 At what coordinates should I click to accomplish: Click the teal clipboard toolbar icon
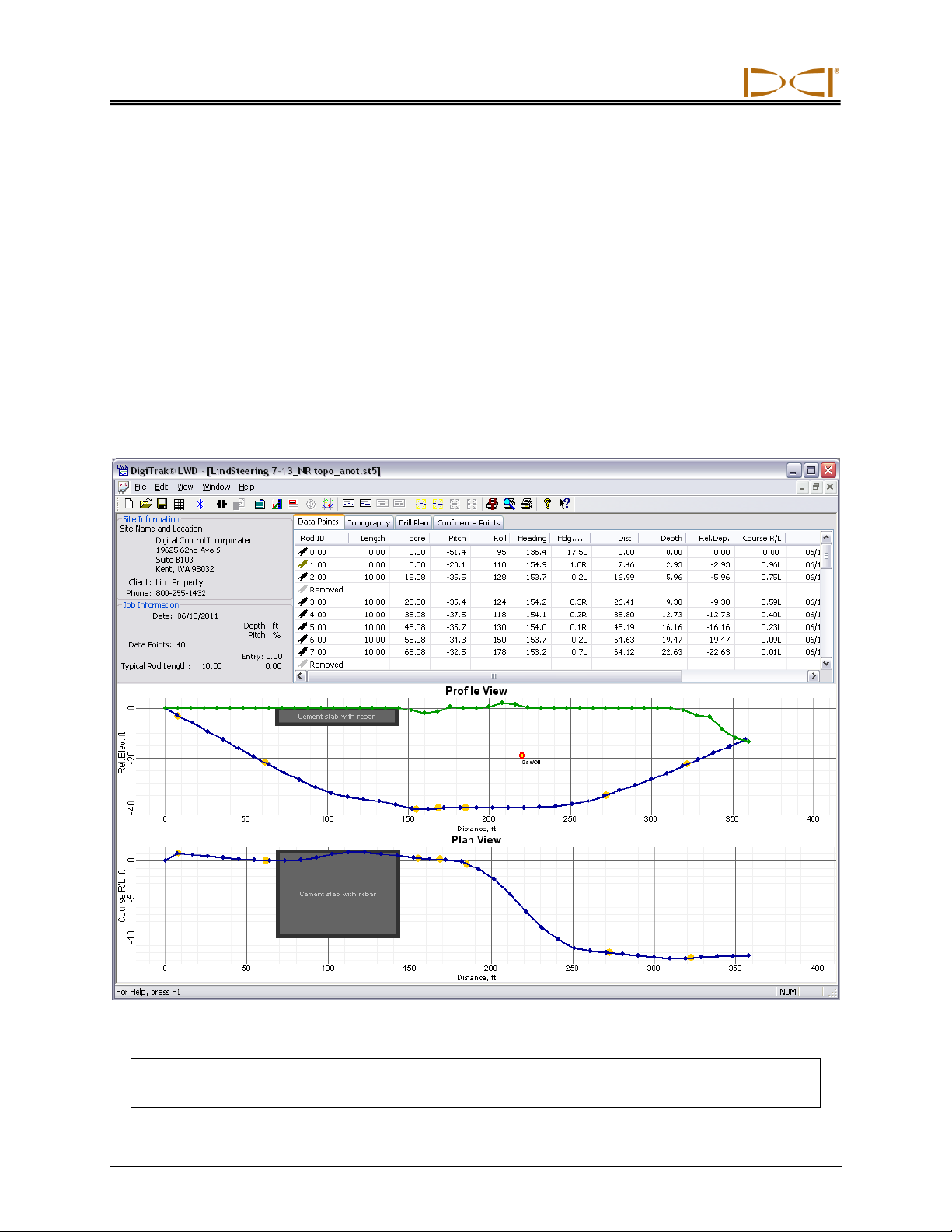click(x=260, y=504)
